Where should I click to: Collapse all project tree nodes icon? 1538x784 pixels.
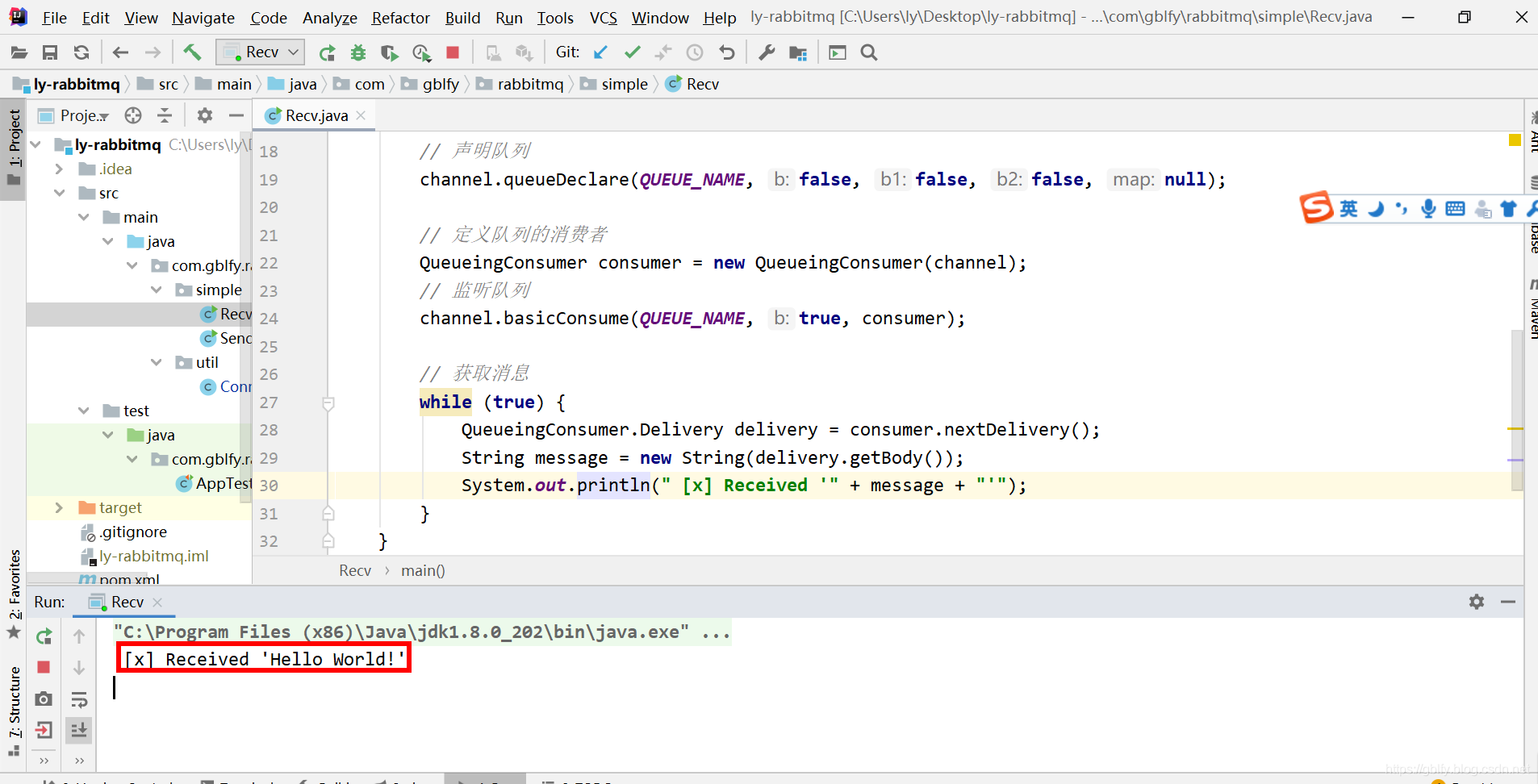click(165, 115)
